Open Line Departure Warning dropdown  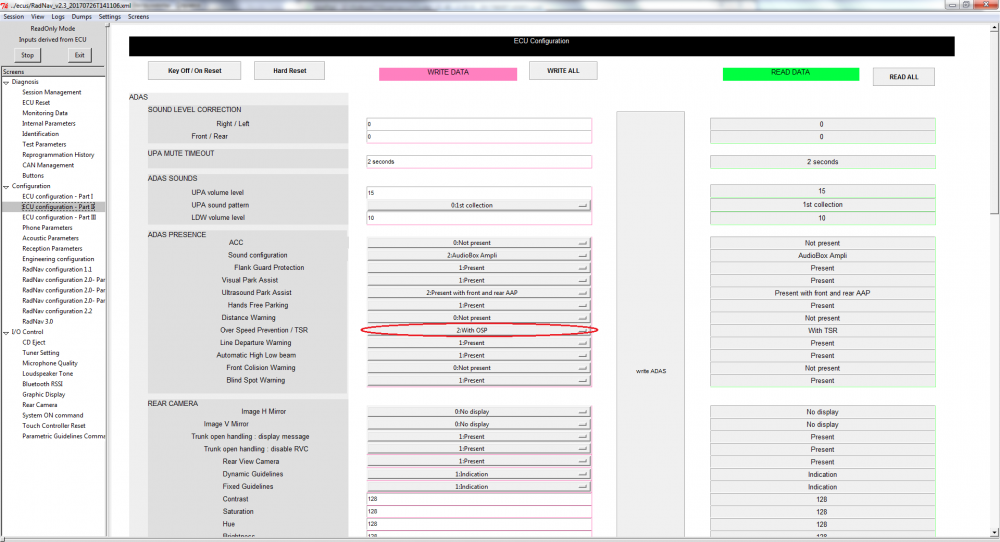478,343
